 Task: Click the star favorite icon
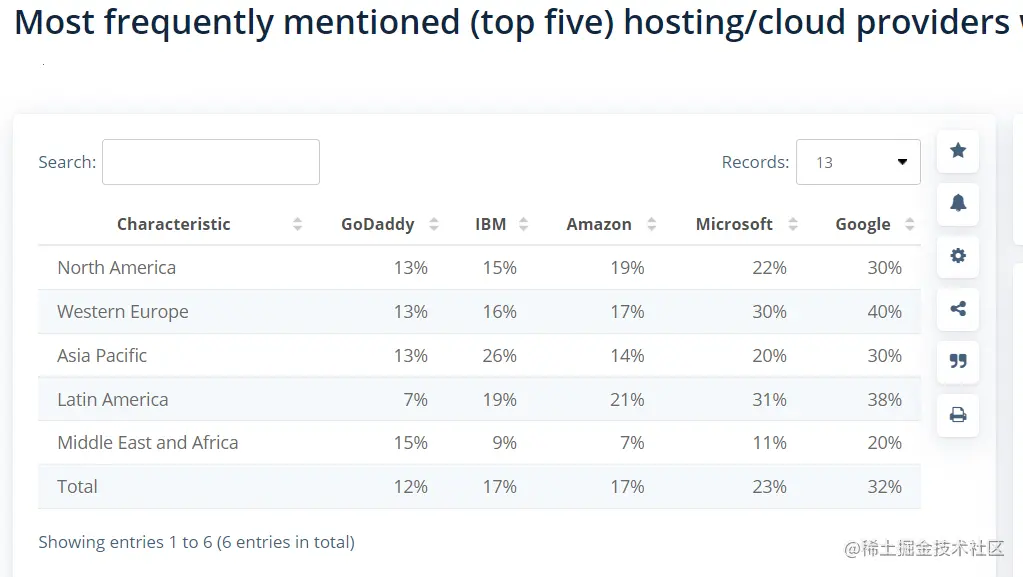pos(958,151)
